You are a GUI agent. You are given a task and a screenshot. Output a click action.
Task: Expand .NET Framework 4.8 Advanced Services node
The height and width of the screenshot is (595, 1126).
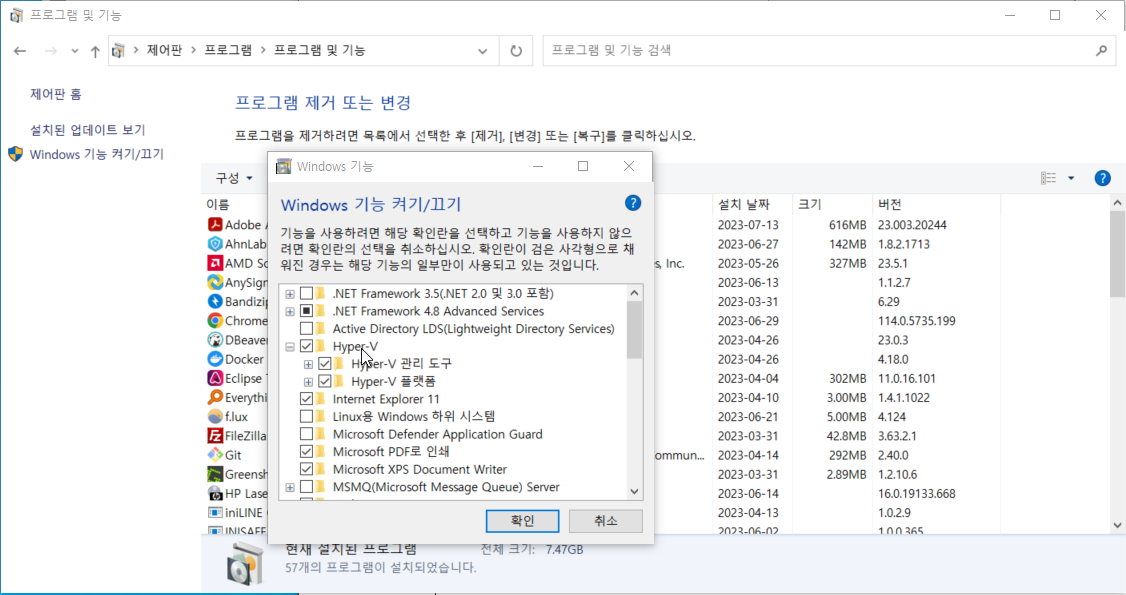click(289, 311)
